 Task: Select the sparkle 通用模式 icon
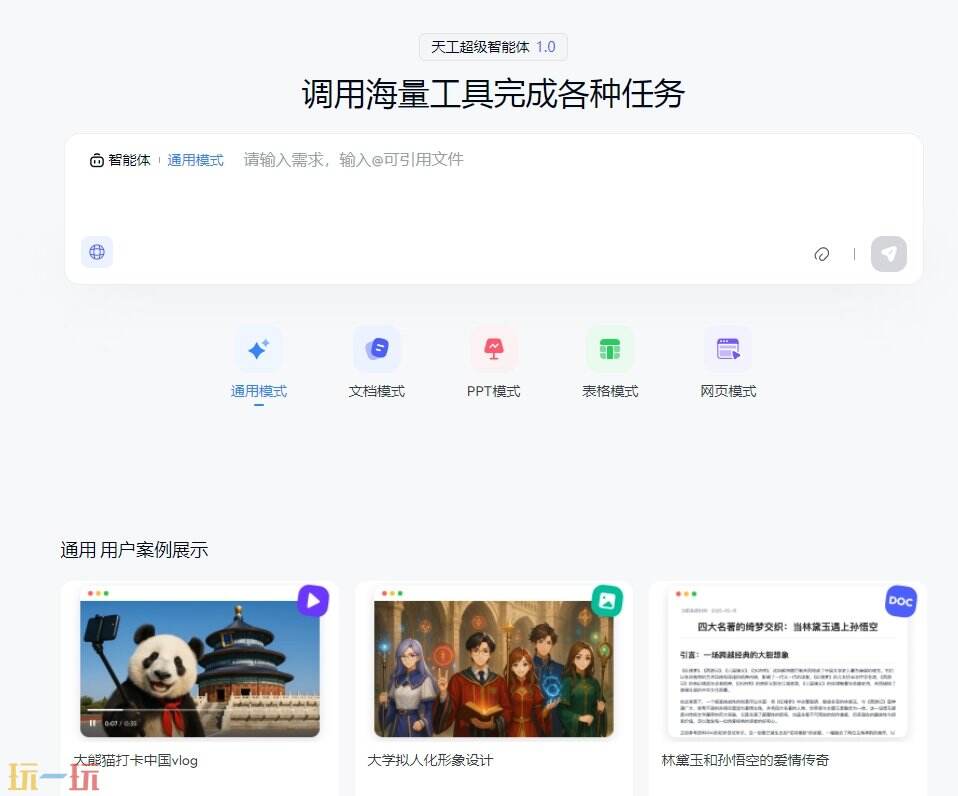tap(259, 348)
